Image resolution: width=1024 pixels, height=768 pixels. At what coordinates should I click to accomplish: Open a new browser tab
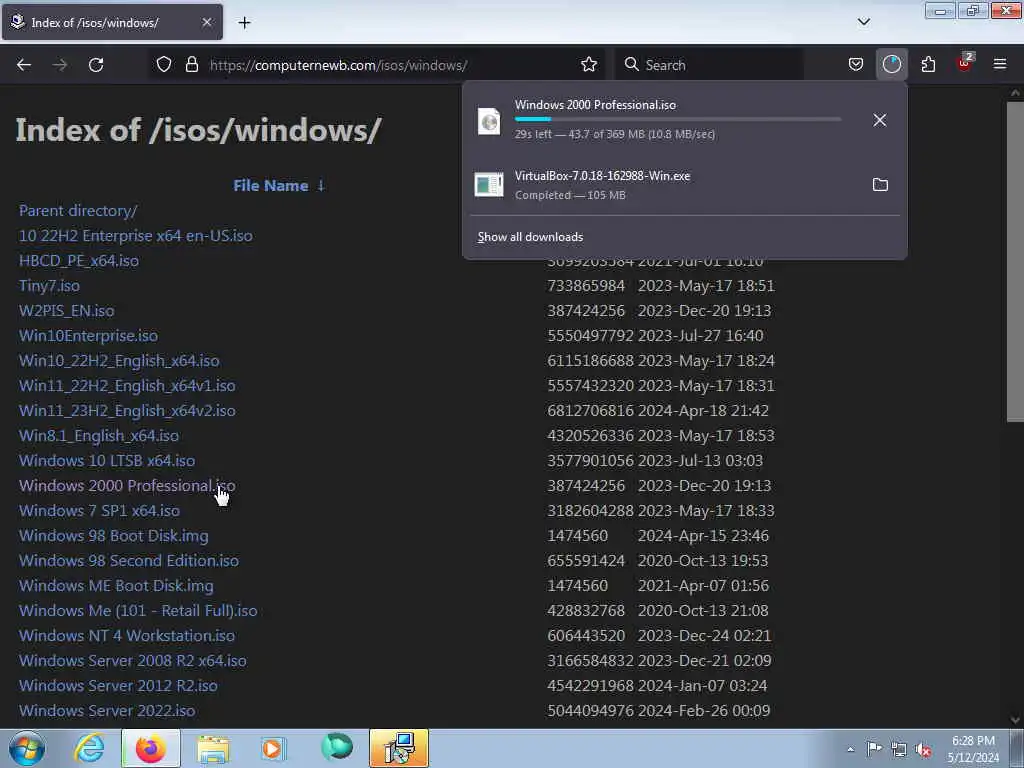tap(244, 23)
